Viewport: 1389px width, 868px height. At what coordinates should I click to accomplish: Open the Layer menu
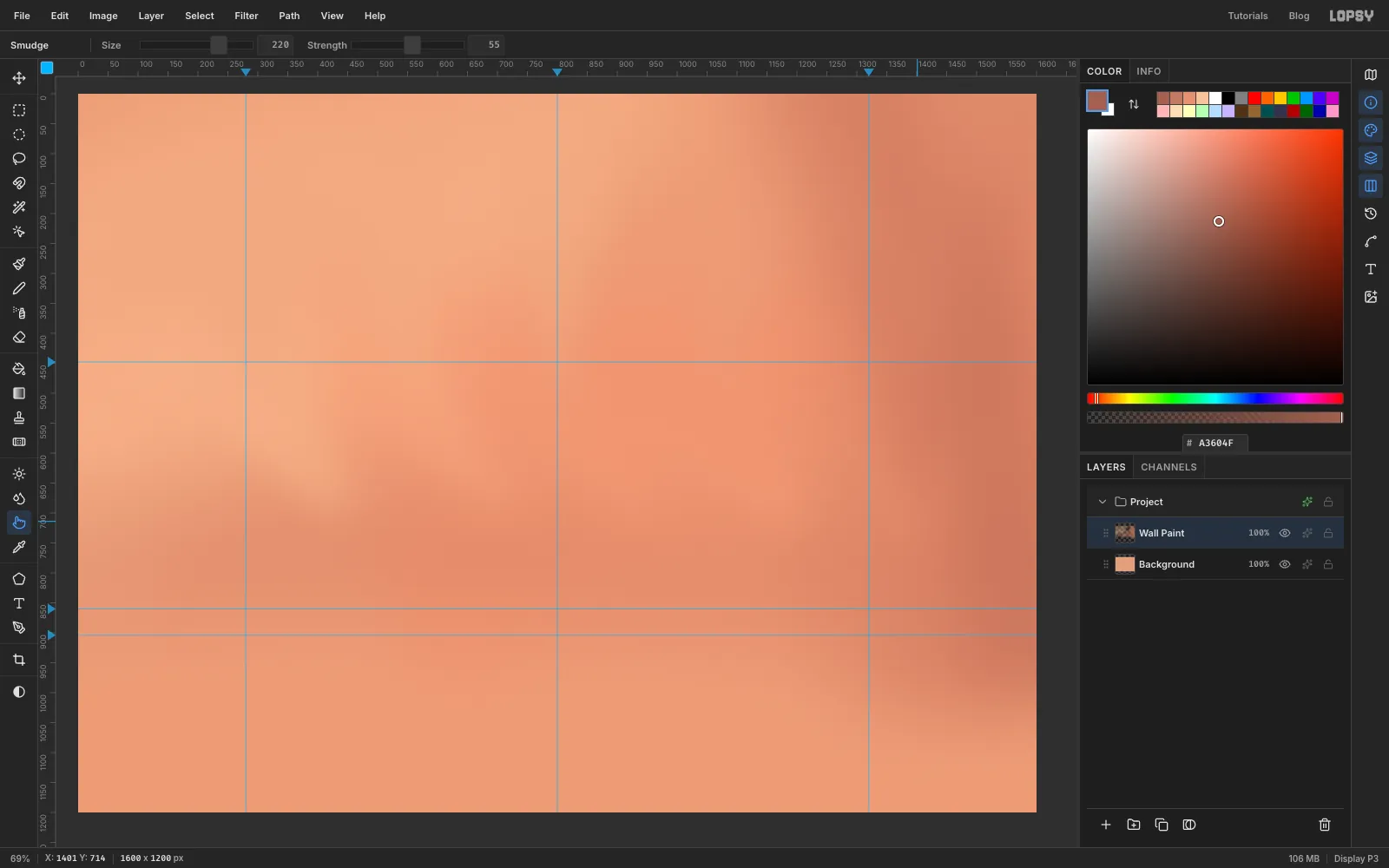point(151,16)
